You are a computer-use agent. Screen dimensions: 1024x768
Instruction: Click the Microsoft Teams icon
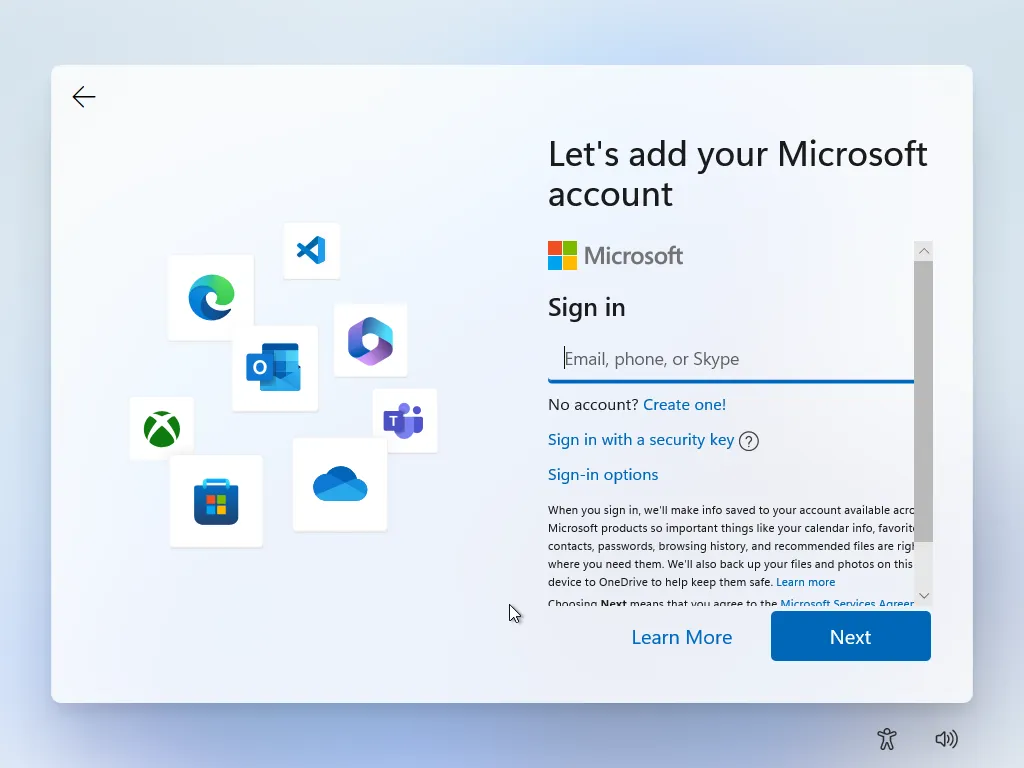pos(406,420)
